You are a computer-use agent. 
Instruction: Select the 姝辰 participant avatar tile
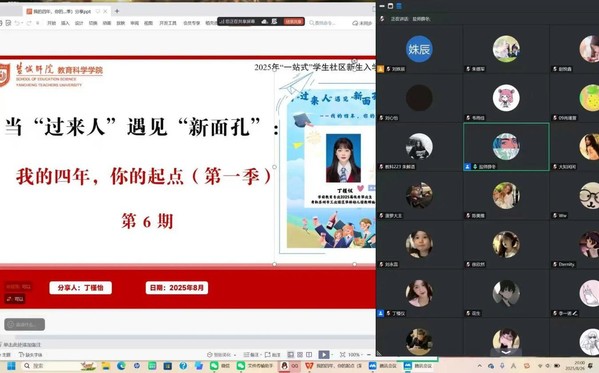419,49
